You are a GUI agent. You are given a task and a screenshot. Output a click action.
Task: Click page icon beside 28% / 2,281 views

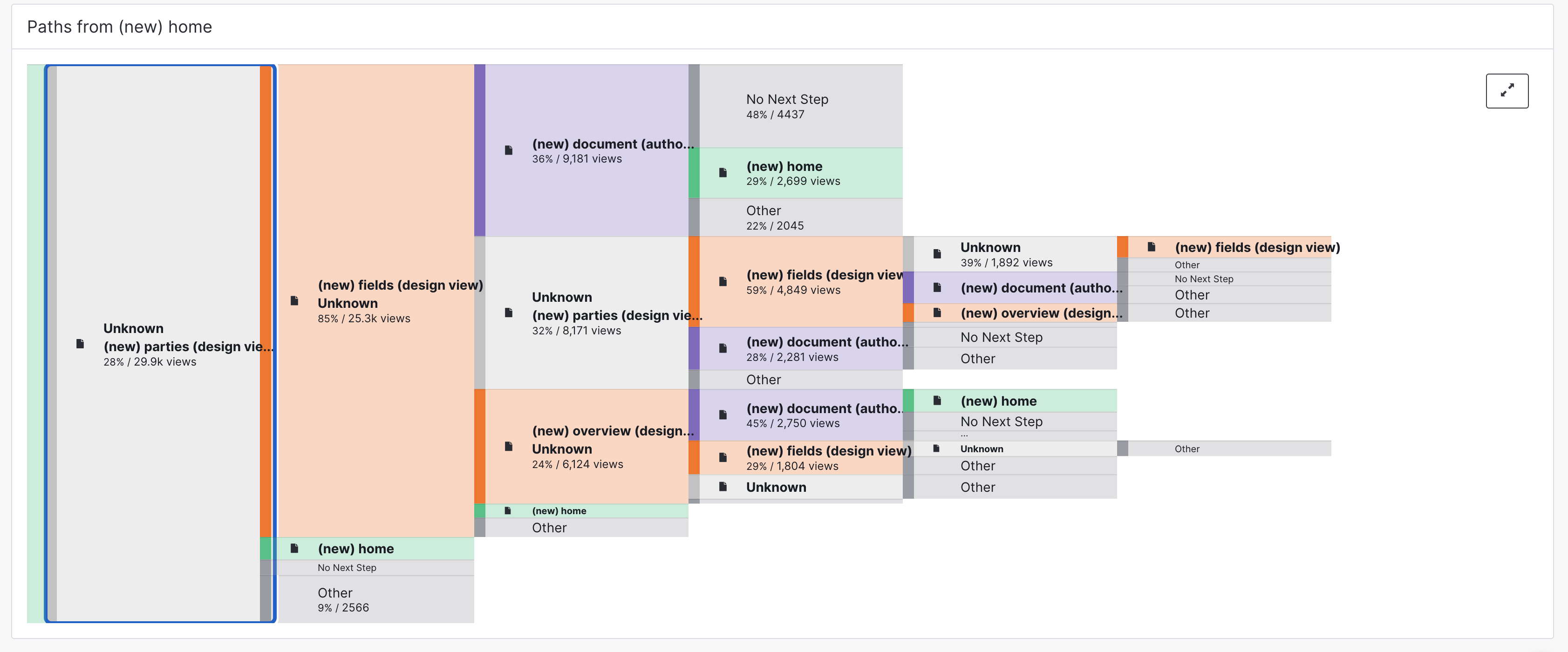click(x=723, y=348)
